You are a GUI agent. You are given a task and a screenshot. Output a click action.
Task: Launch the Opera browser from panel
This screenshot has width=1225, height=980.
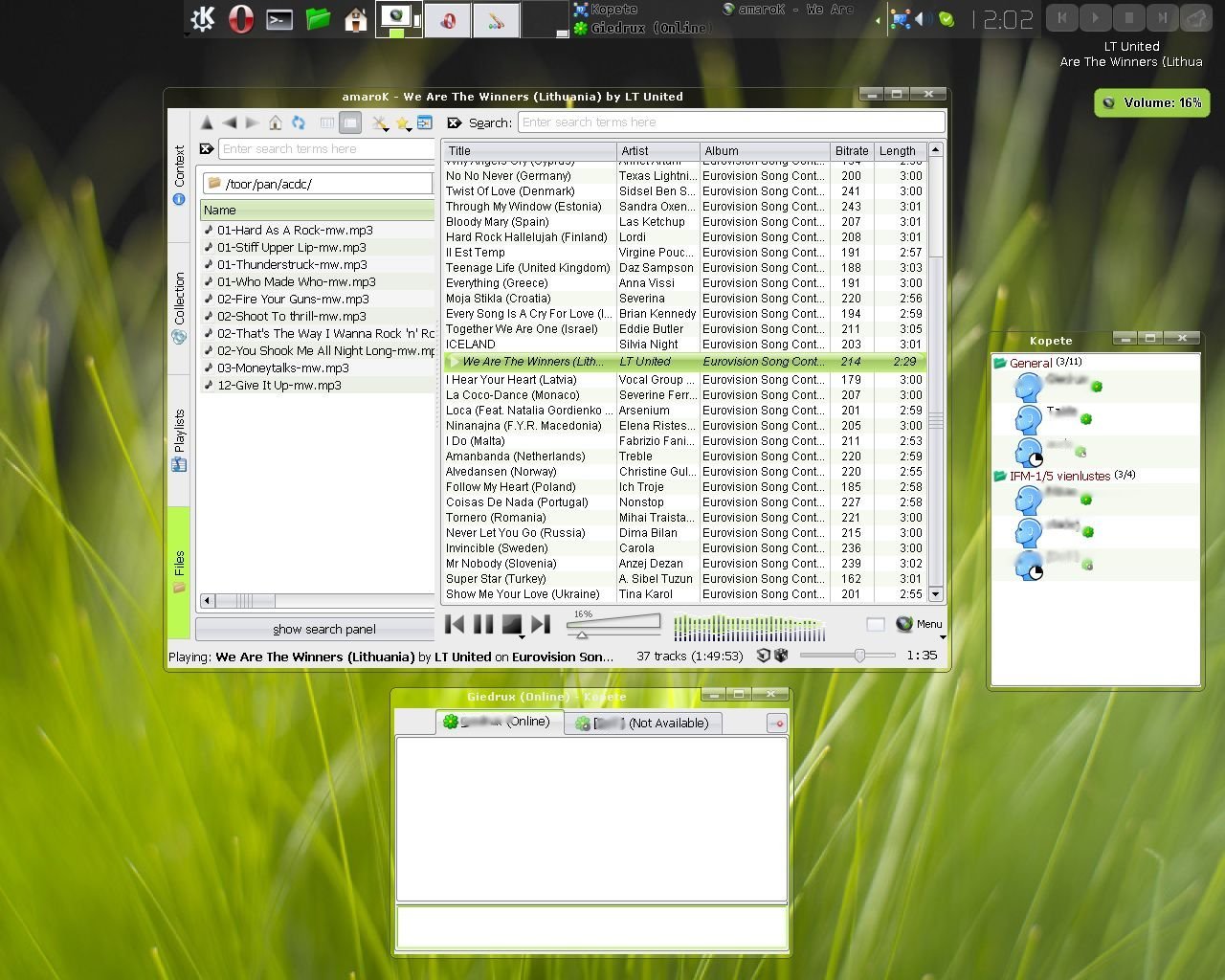[241, 19]
